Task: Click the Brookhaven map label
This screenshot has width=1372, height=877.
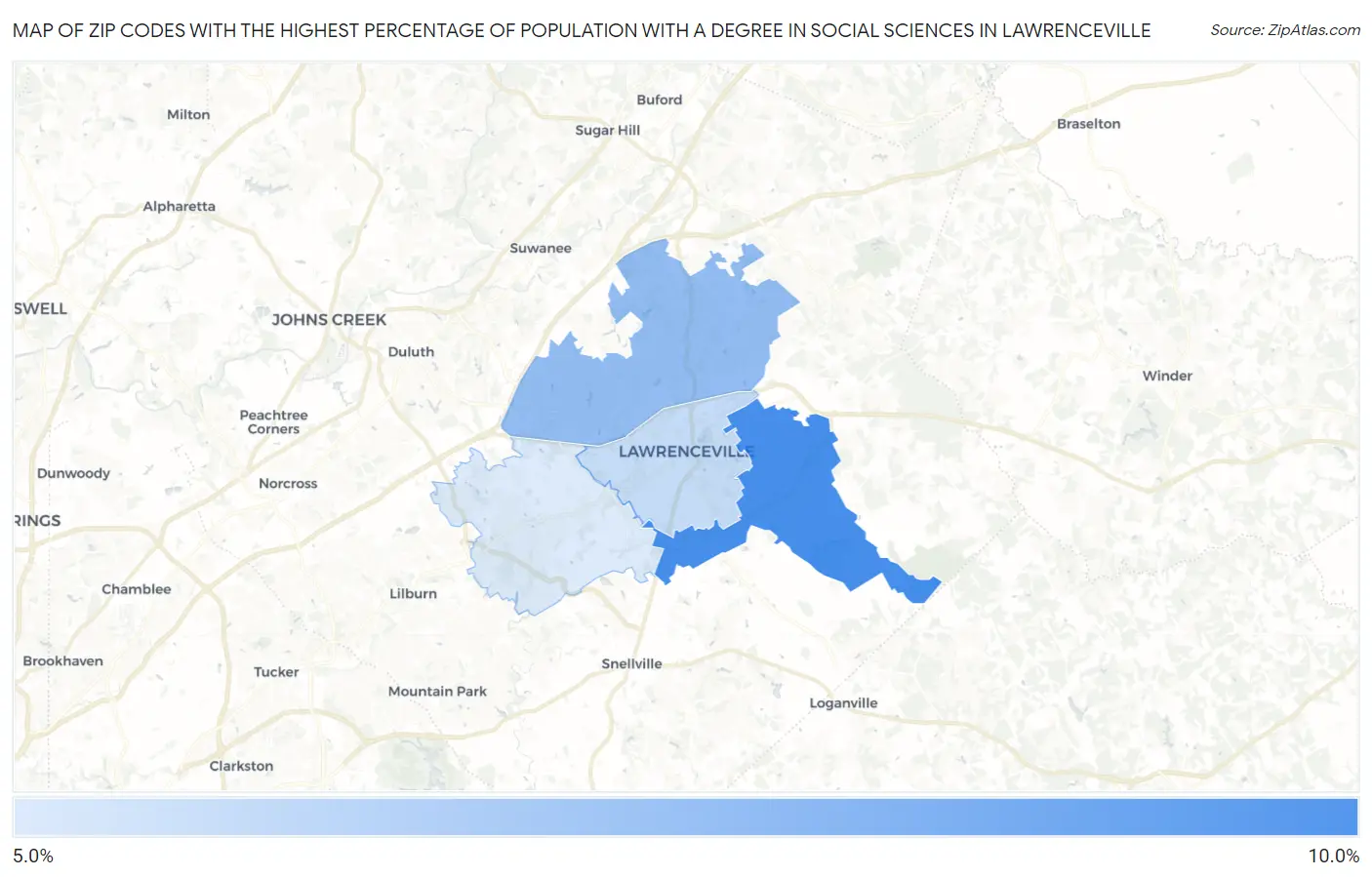Action: coord(63,660)
